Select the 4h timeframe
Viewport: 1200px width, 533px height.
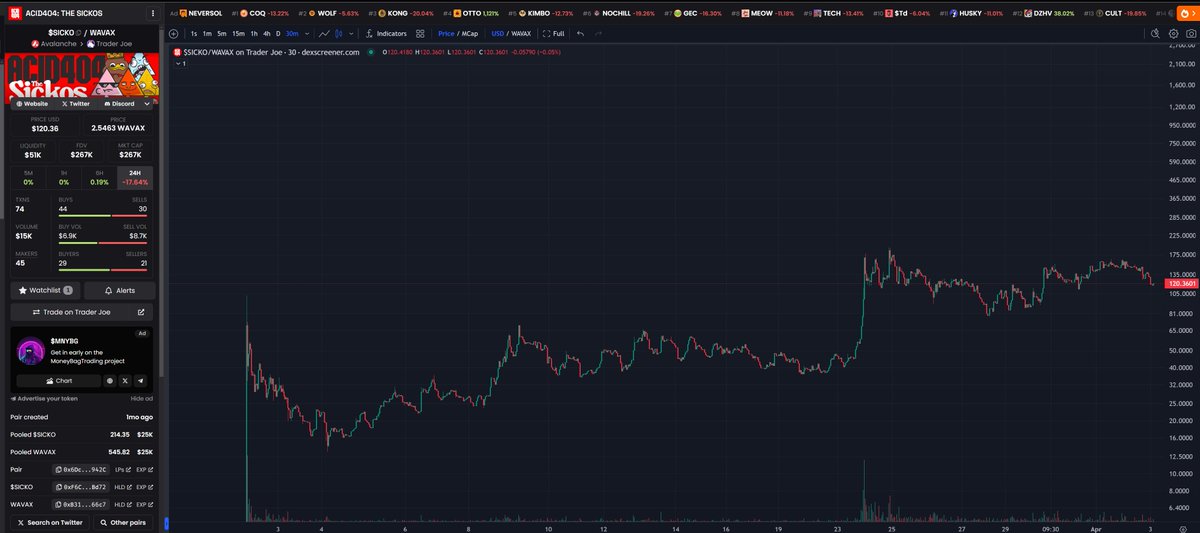[265, 33]
